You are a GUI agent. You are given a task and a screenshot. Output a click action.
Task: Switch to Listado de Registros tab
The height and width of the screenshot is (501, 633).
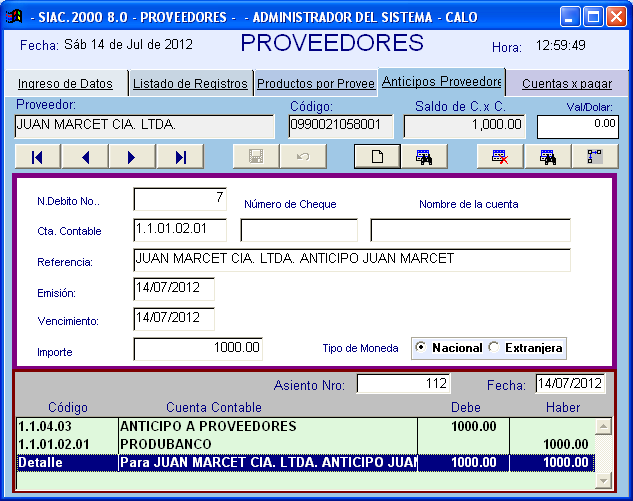190,84
